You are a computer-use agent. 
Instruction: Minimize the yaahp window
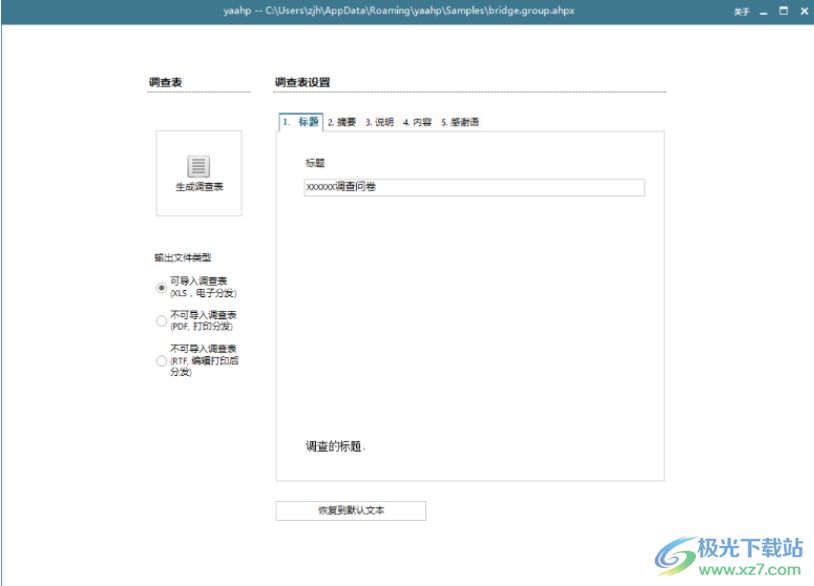[763, 11]
